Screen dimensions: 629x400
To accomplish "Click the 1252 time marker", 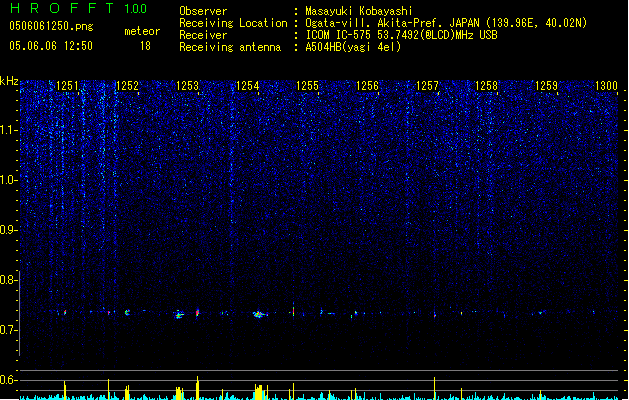I will pos(127,86).
